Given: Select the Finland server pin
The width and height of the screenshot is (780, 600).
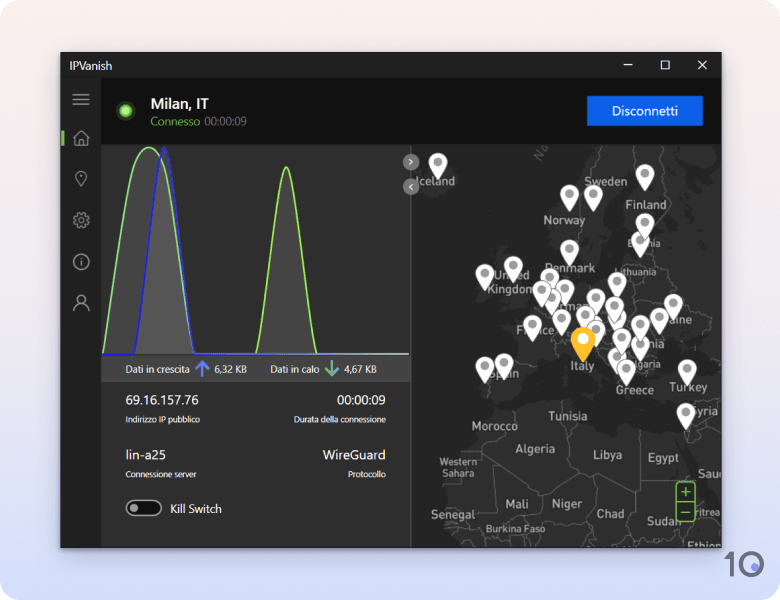Looking at the screenshot, I should tap(645, 177).
